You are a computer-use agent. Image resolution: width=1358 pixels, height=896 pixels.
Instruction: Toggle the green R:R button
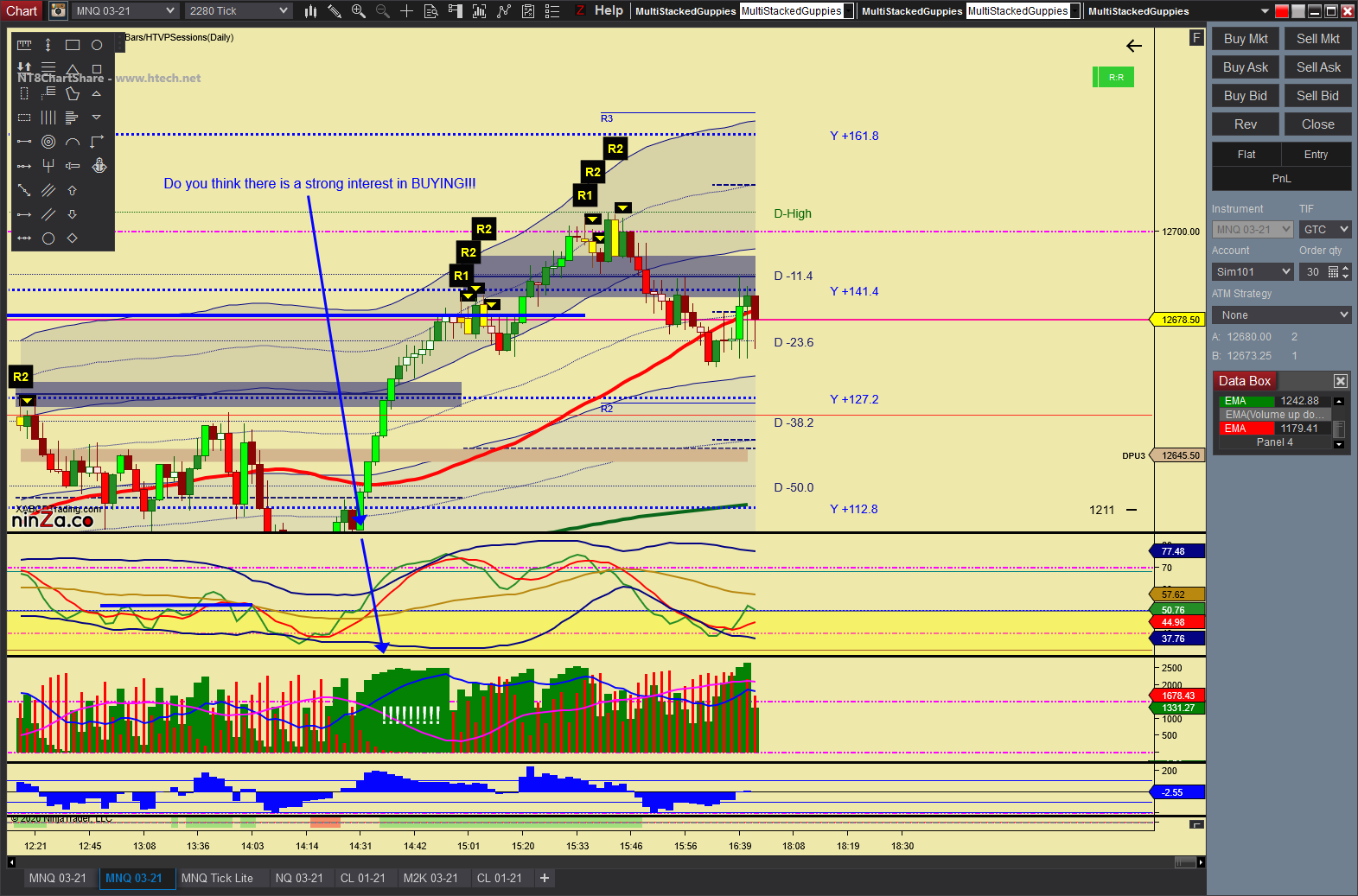1113,78
